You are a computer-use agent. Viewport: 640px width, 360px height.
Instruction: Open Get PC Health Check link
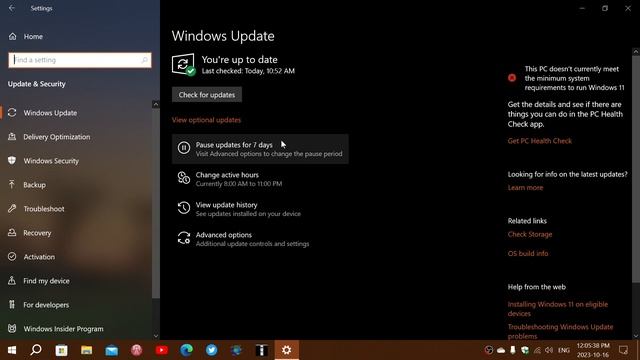click(x=540, y=141)
